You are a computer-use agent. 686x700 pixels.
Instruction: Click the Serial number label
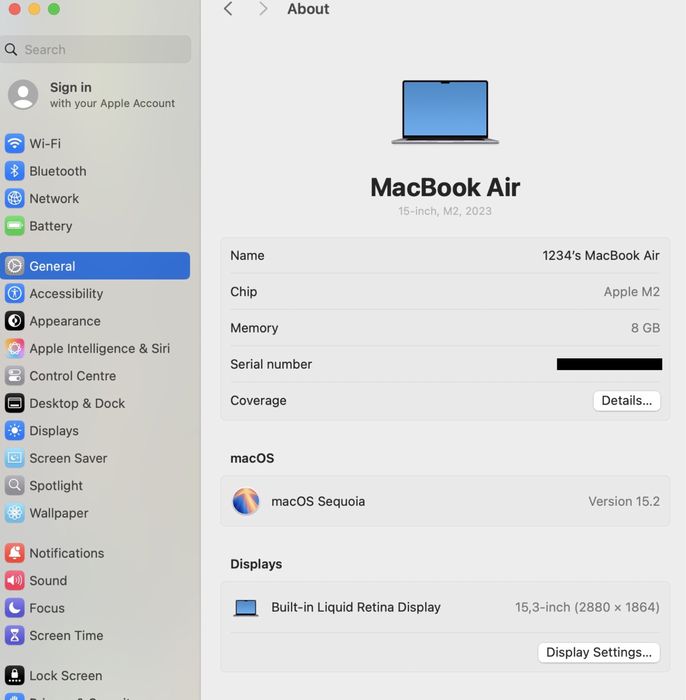[x=271, y=364]
